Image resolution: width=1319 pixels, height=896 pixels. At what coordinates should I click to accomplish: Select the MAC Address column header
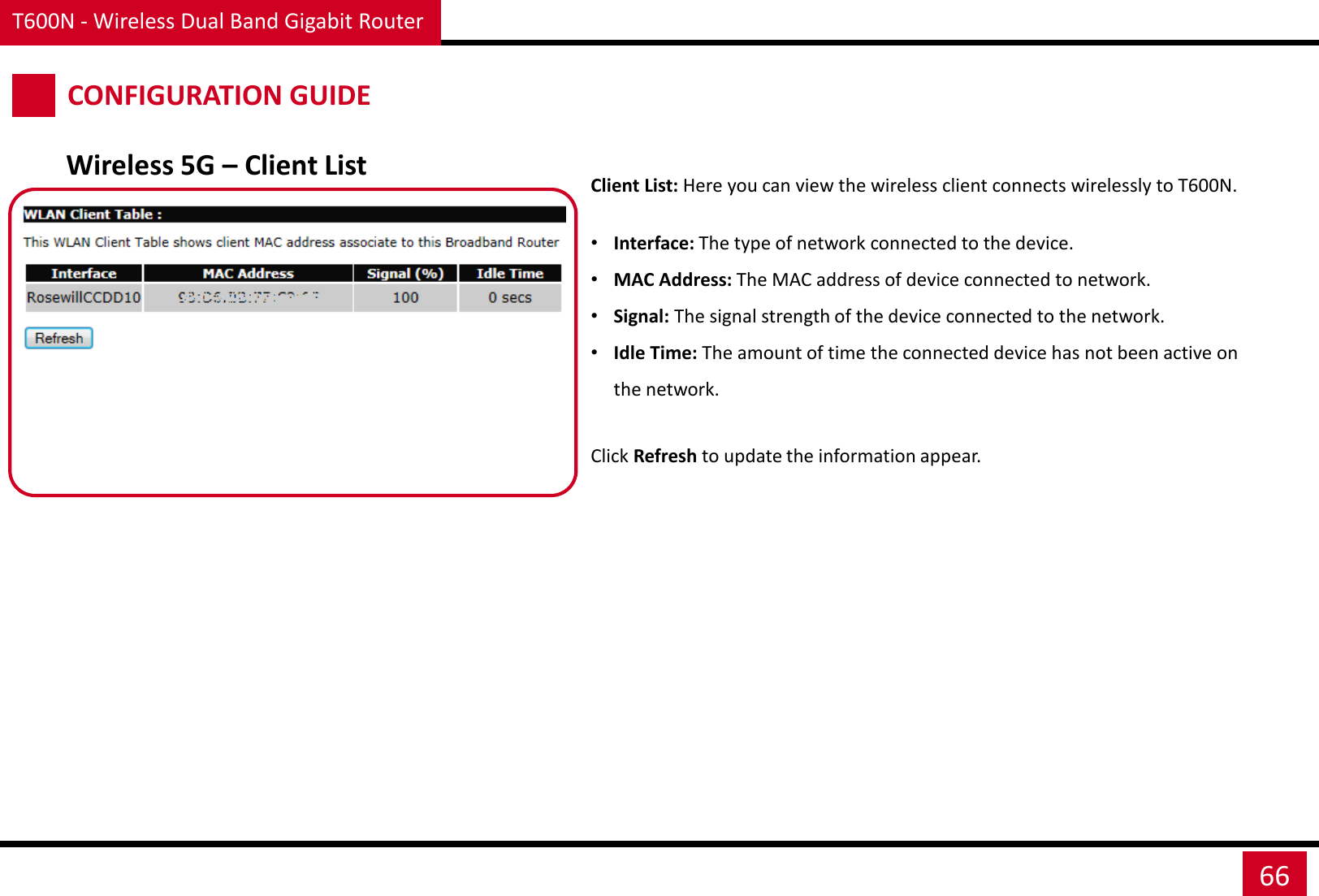[x=248, y=273]
